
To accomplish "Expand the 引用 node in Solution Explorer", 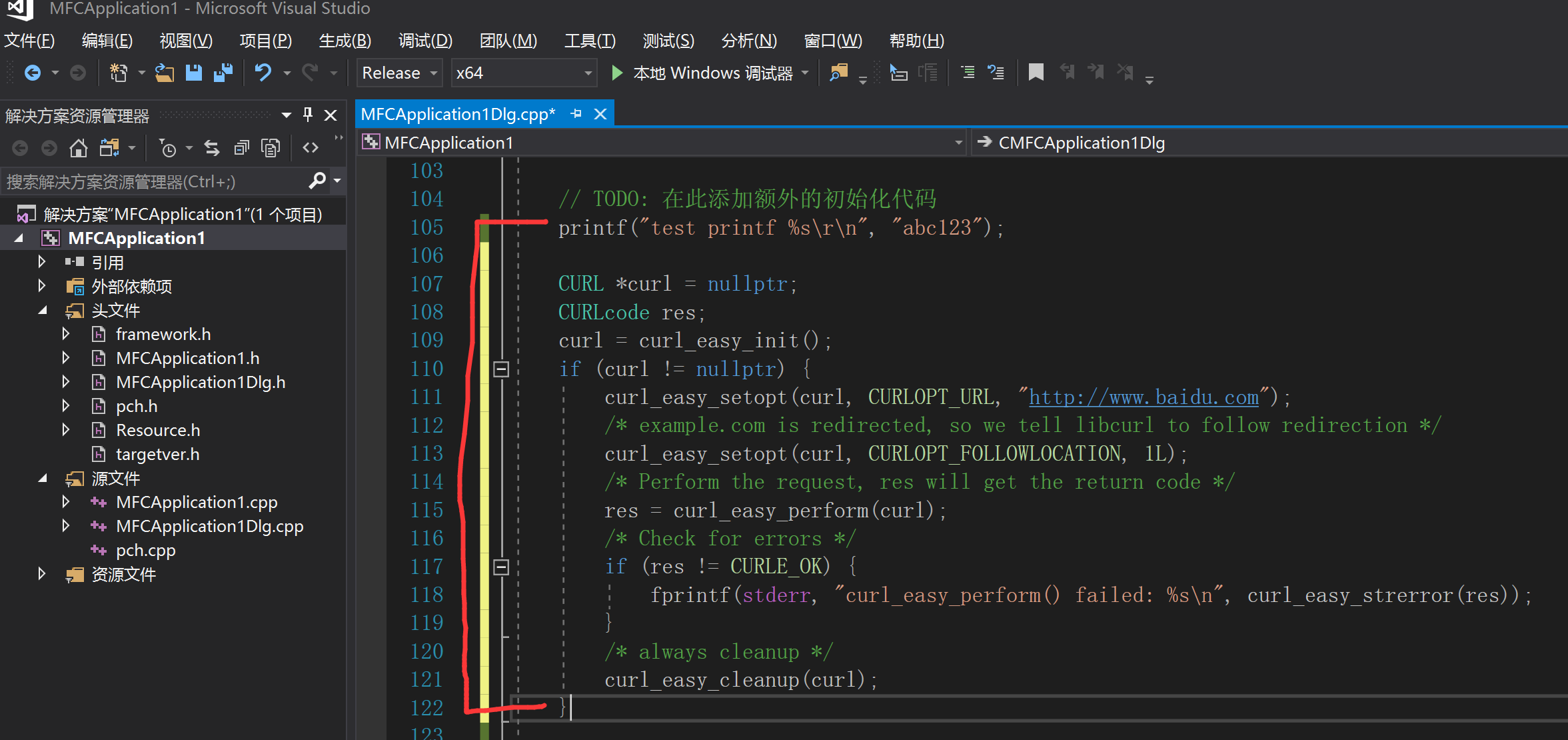I will (41, 261).
